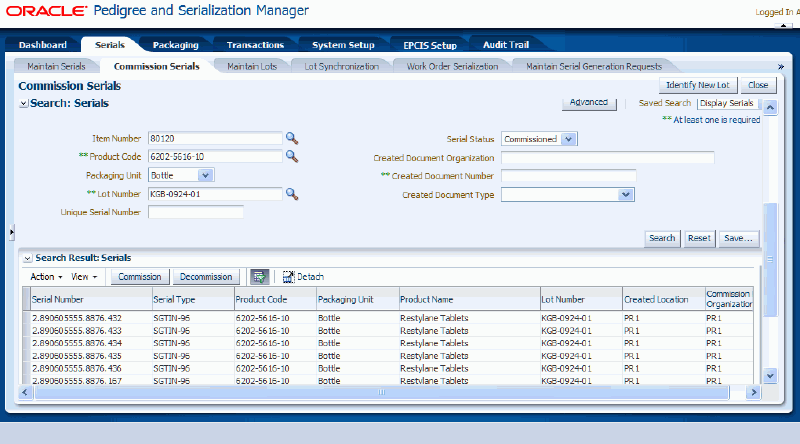Open the Packaging Unit dropdown

point(205,175)
